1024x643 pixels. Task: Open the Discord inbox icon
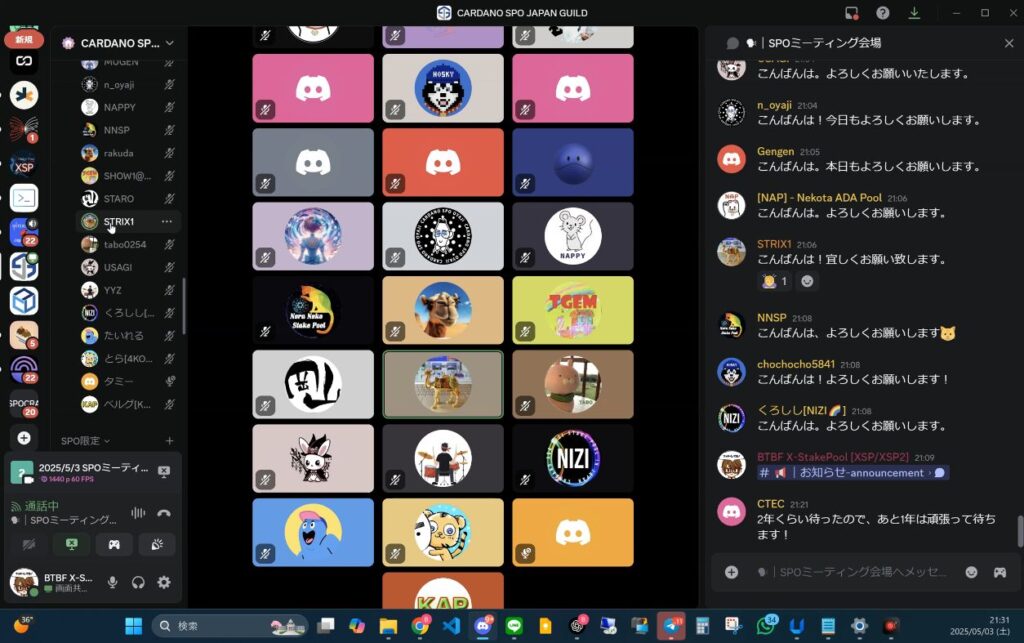click(852, 13)
